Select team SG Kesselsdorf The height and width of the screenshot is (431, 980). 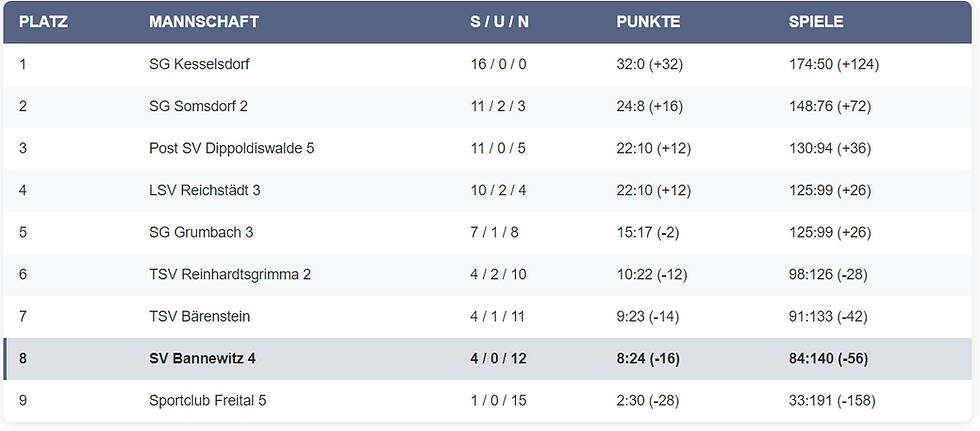point(199,64)
